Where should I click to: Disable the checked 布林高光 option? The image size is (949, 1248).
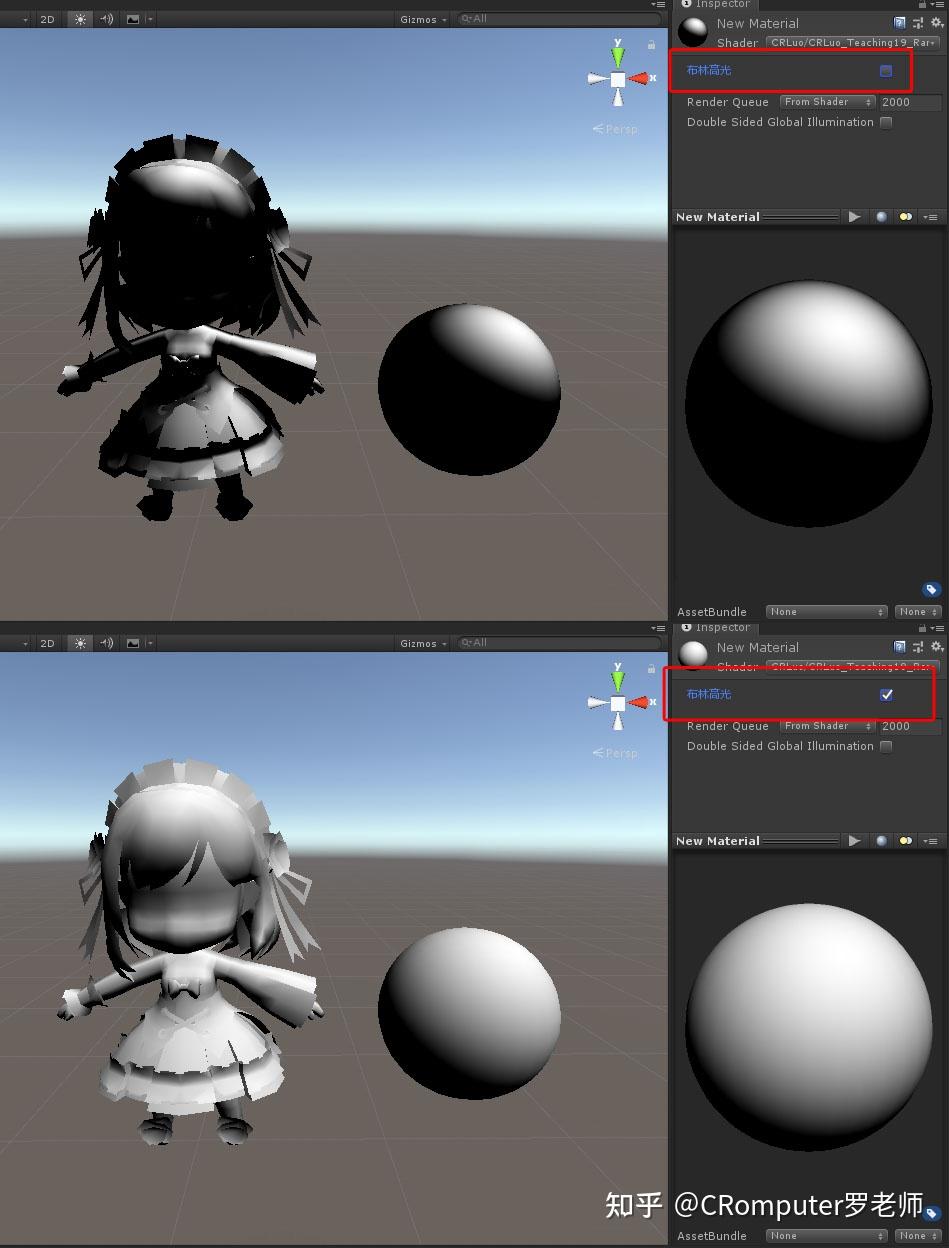click(886, 694)
